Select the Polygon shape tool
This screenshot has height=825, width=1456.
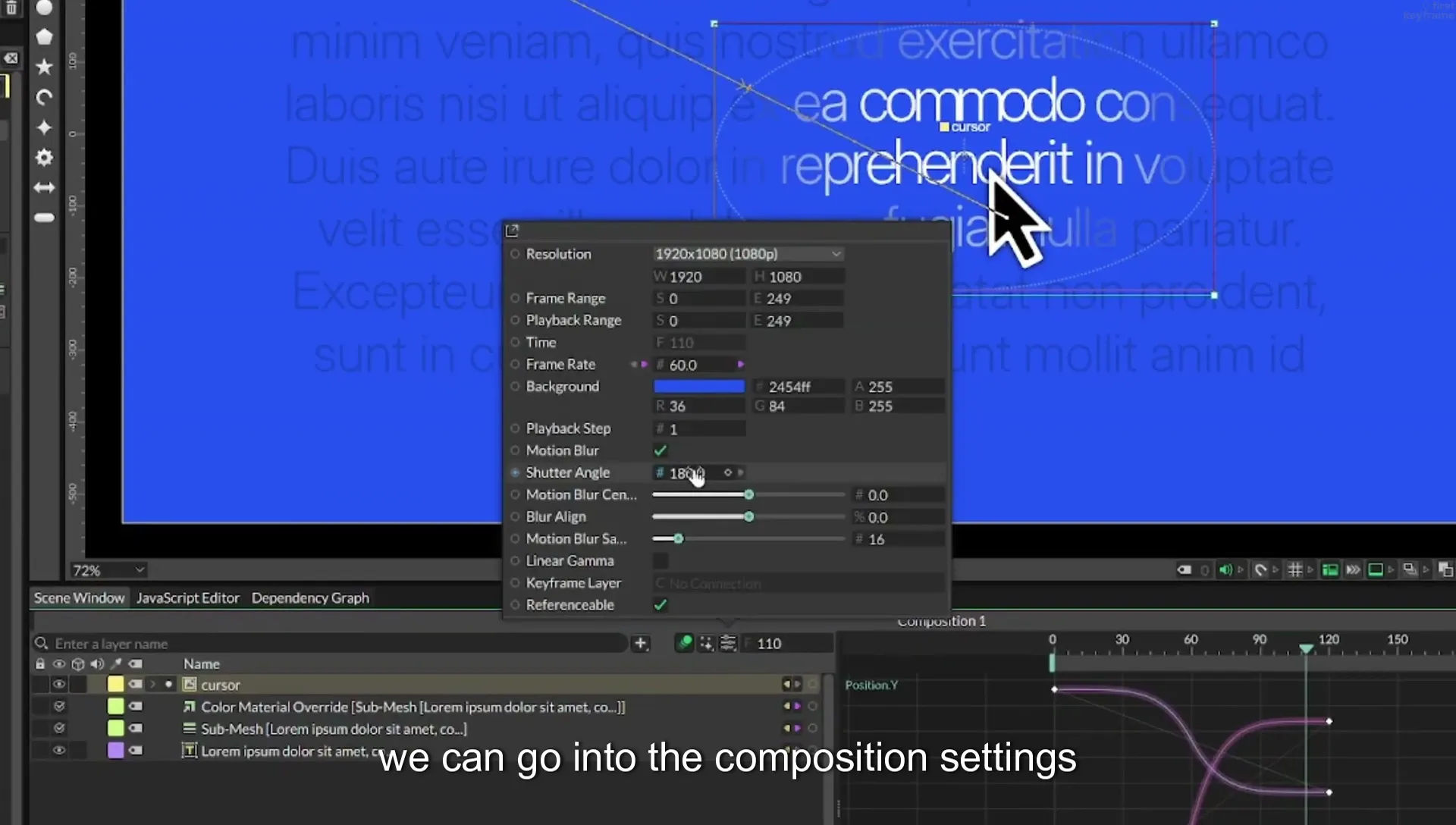coord(45,36)
